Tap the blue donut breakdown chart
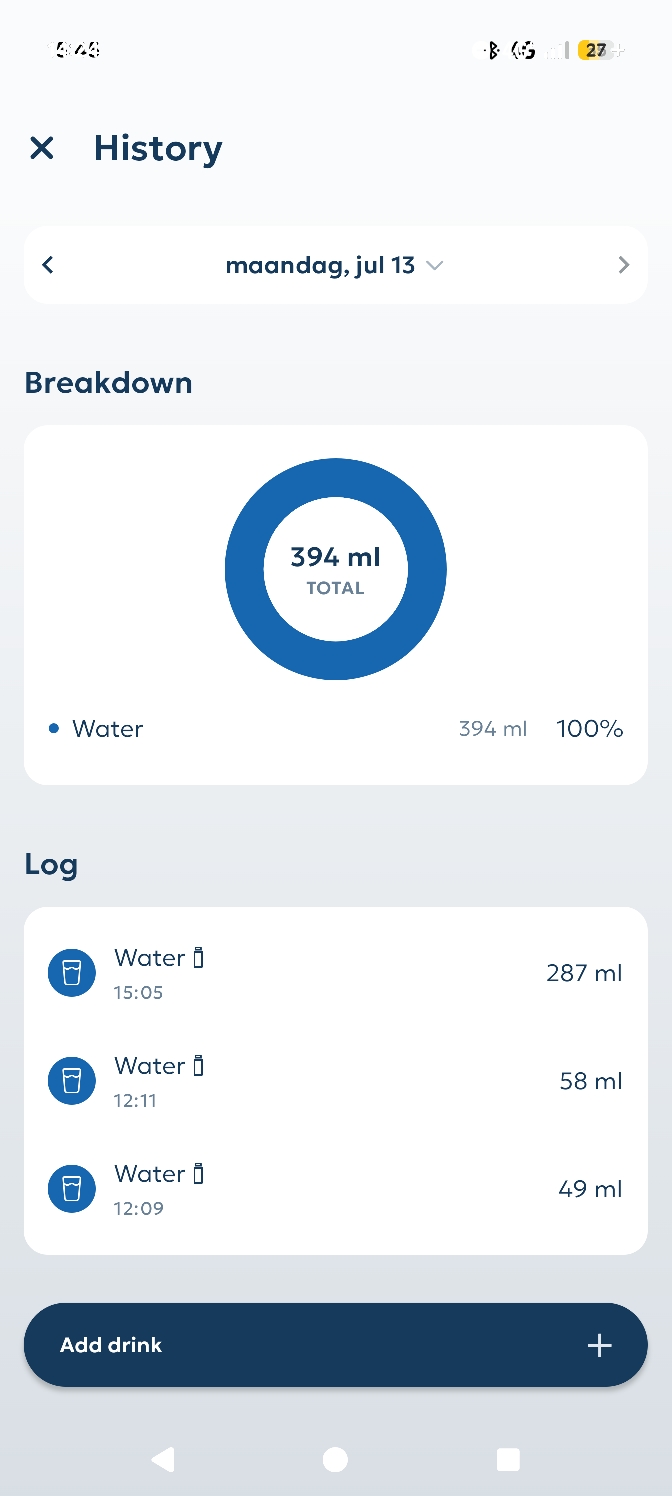The height and width of the screenshot is (1496, 672). 336,569
